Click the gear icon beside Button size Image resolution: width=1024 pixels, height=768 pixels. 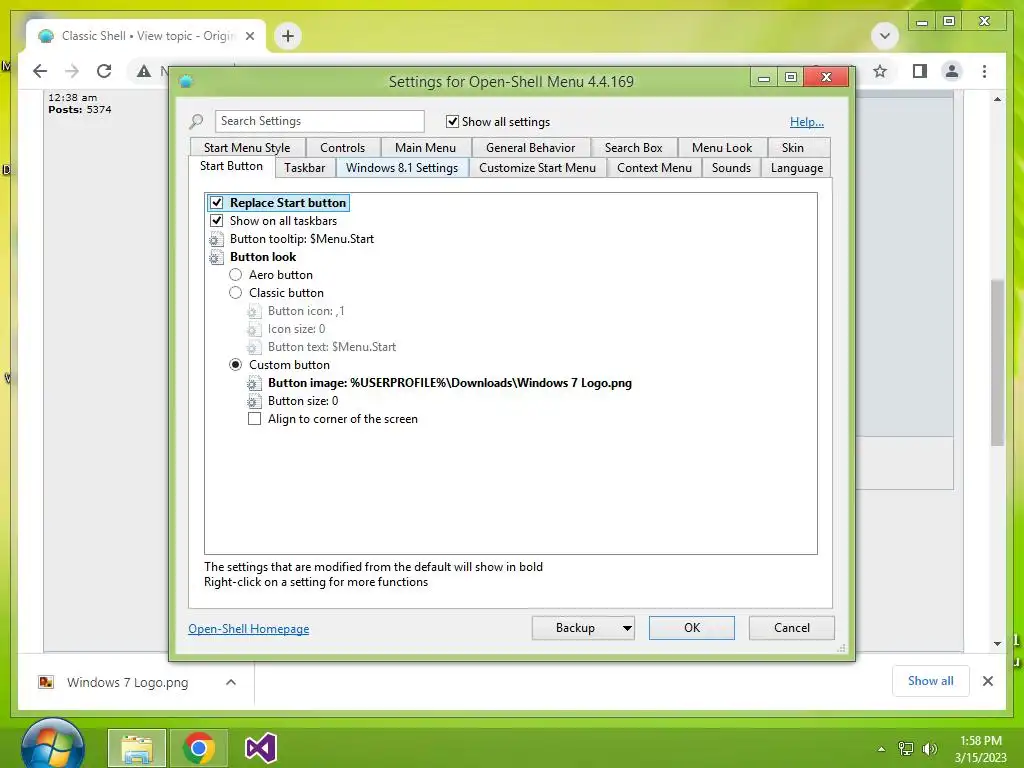click(254, 401)
